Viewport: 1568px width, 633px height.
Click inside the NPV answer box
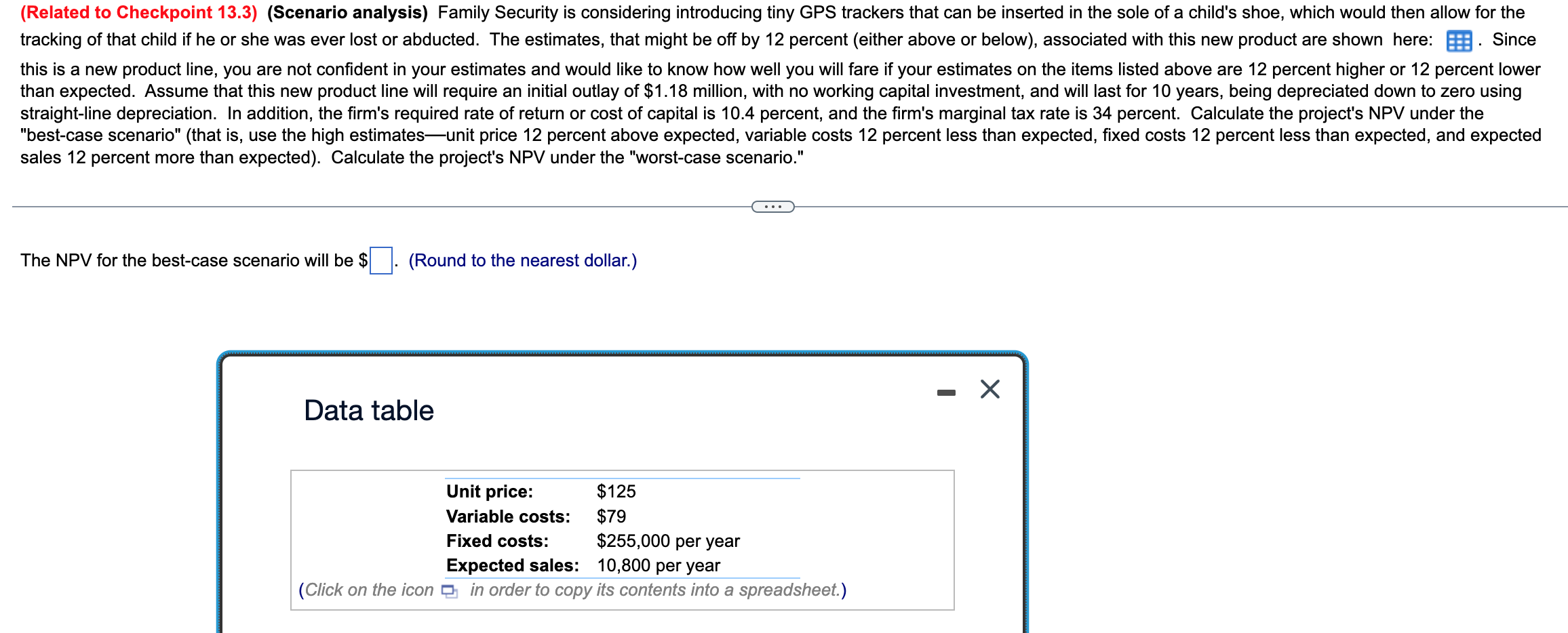click(x=380, y=260)
